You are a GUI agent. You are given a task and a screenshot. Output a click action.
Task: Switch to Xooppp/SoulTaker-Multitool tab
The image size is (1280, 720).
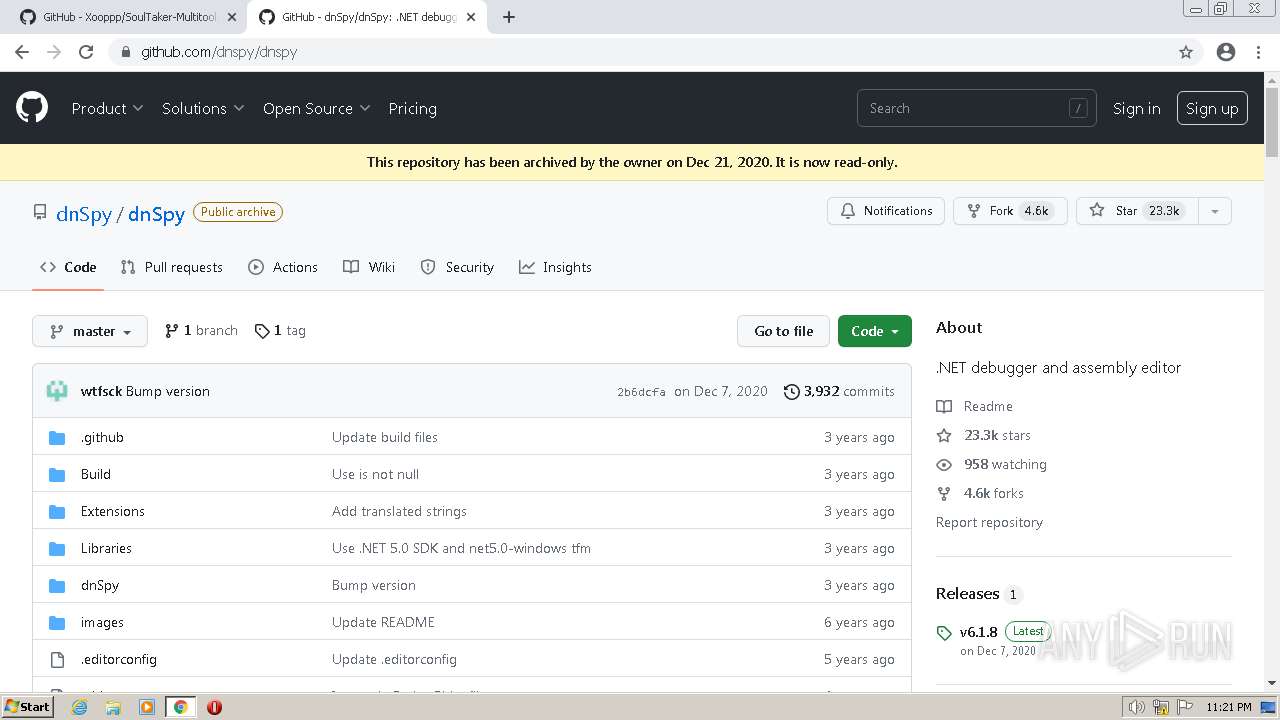pos(130,17)
